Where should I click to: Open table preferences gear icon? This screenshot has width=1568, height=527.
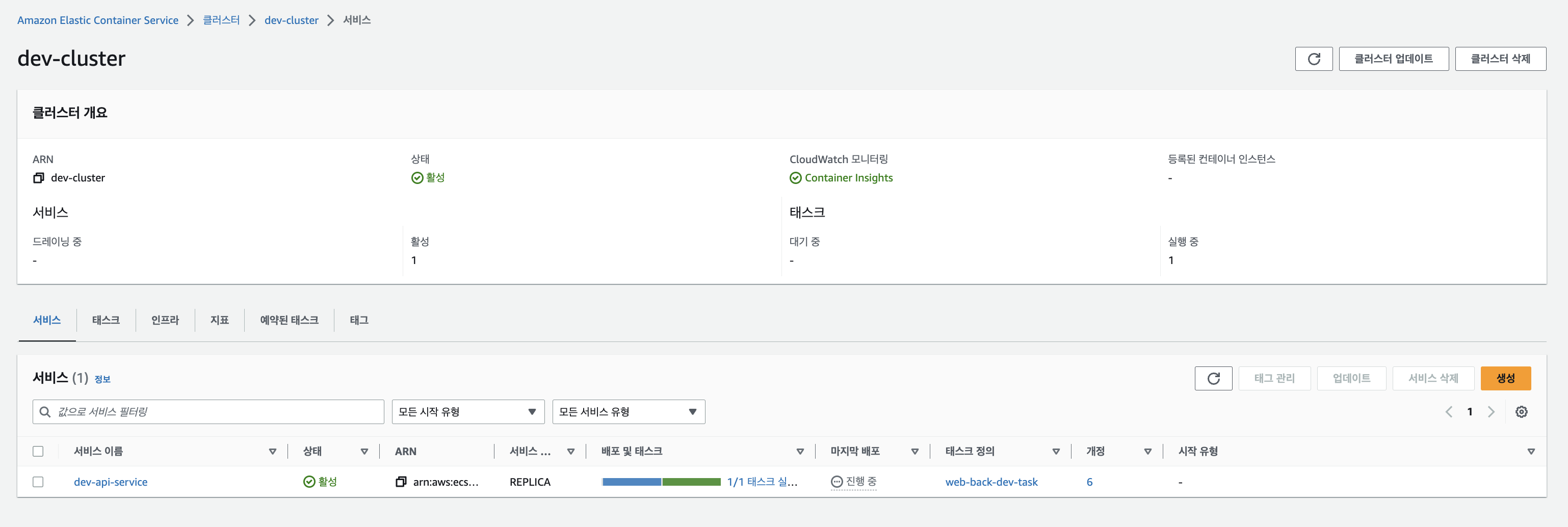coord(1521,412)
